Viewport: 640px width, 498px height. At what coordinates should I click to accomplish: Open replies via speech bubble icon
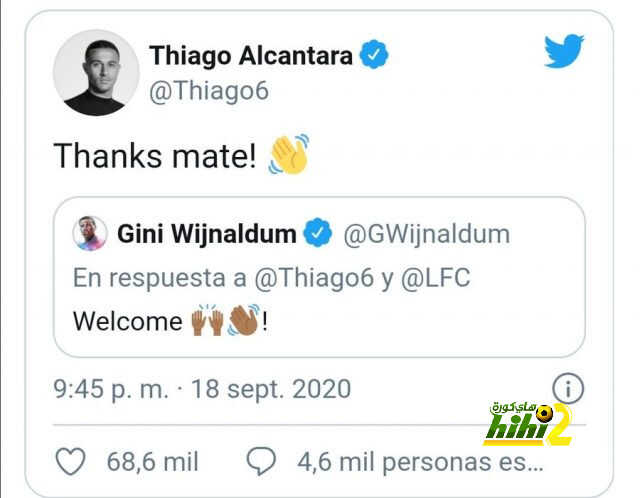coord(261,461)
